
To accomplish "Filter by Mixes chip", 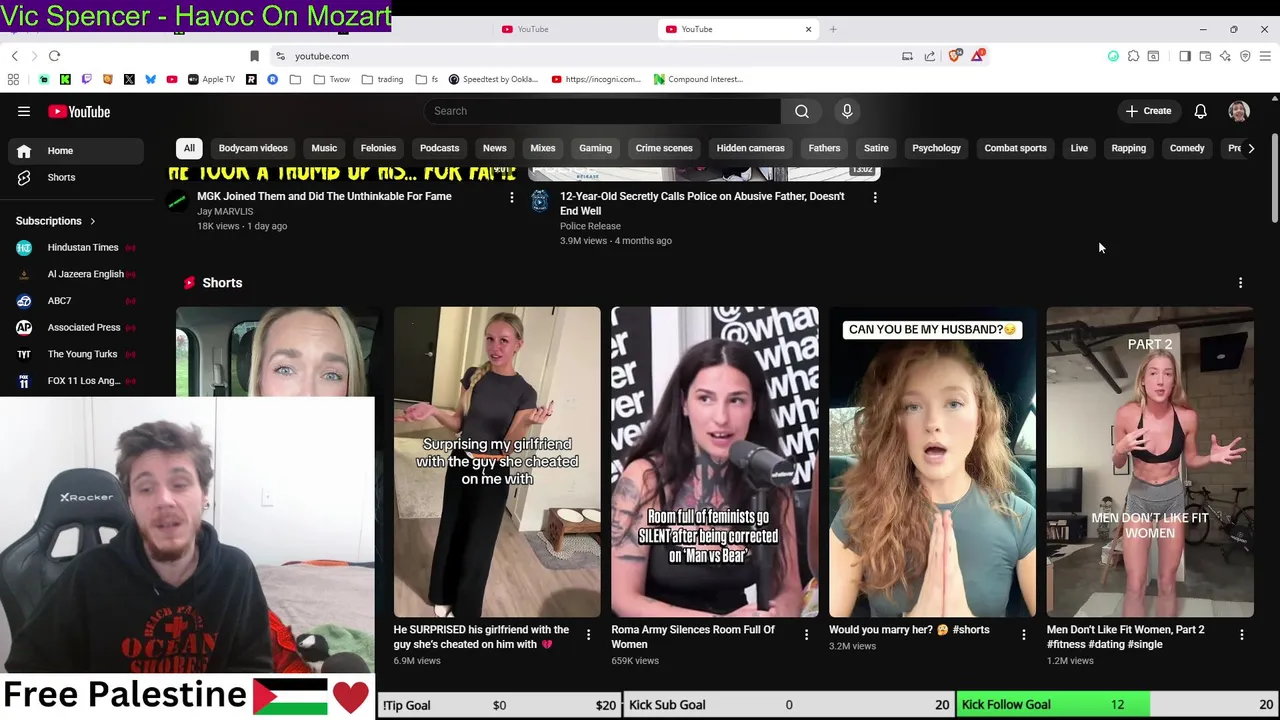I will 543,148.
